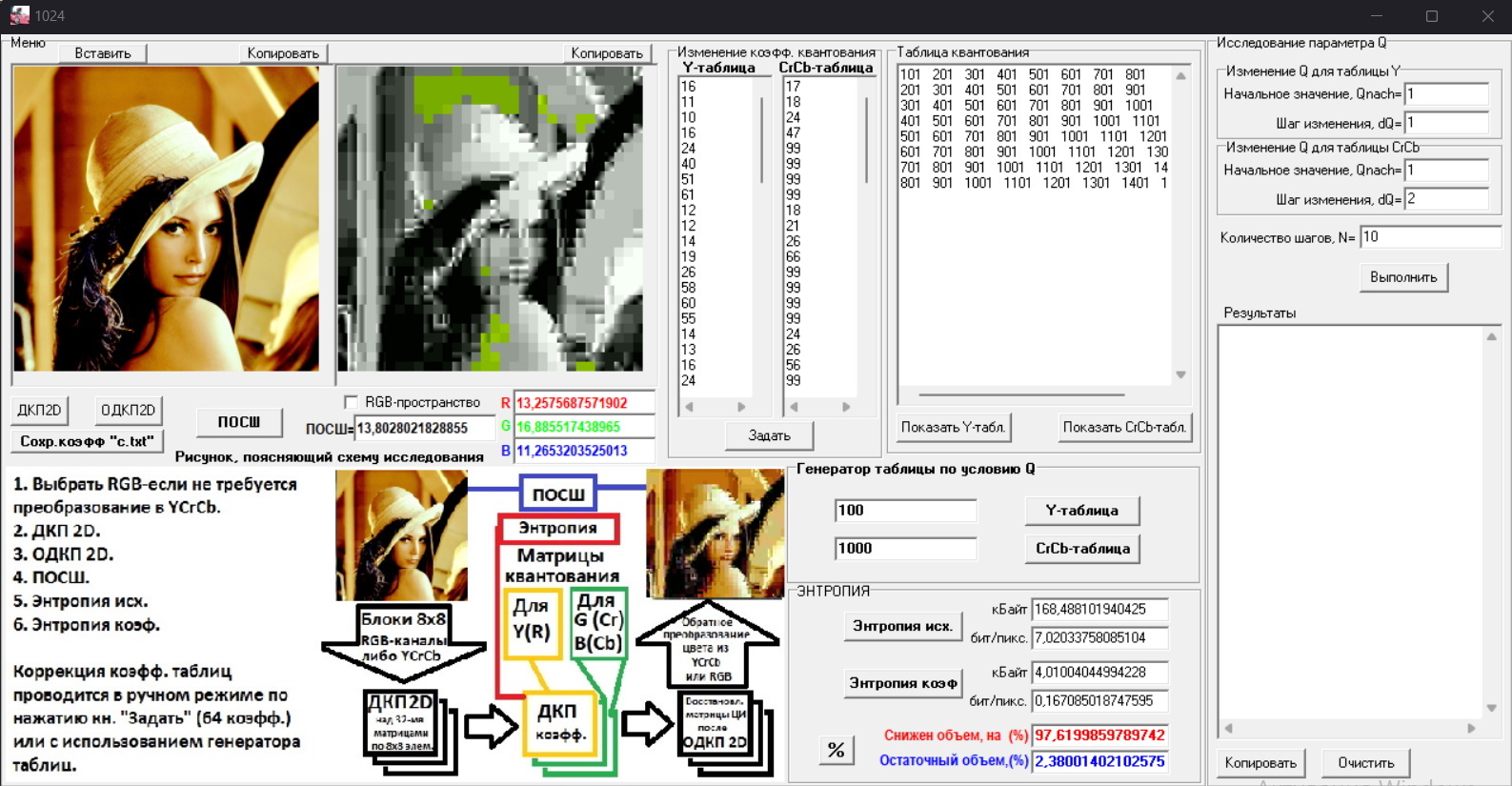Viewport: 1512px width, 786px height.
Task: Click the Qnach field for table CrCb
Action: point(1446,171)
